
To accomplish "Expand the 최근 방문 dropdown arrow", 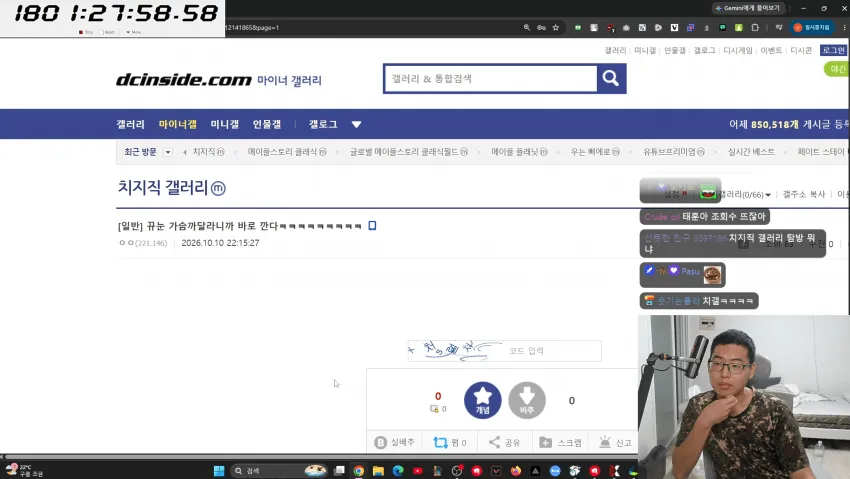I will click(168, 152).
